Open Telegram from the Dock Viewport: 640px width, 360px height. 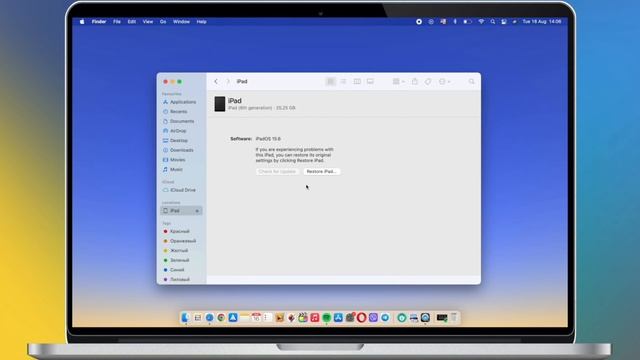(385, 318)
